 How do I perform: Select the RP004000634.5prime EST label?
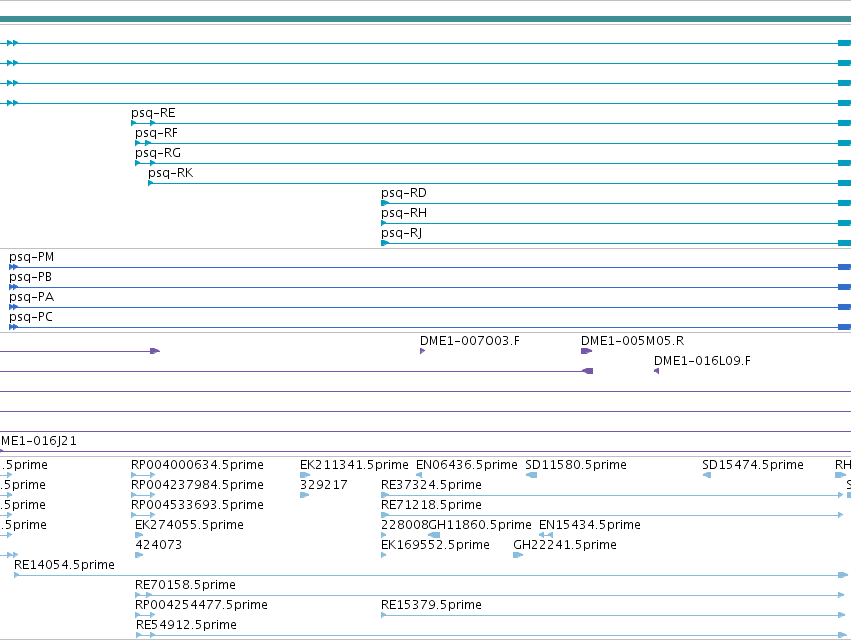tap(197, 465)
